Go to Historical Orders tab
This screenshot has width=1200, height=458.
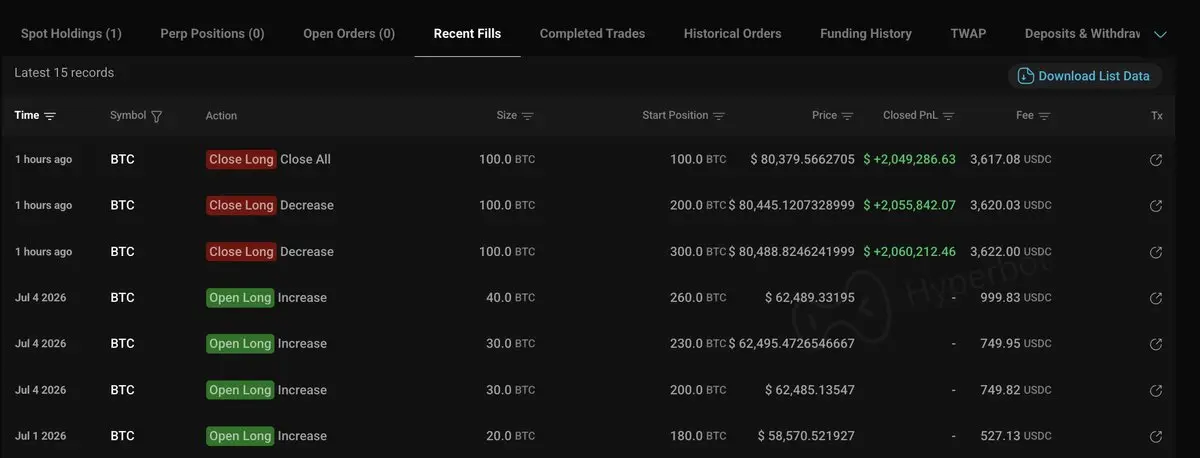click(733, 33)
